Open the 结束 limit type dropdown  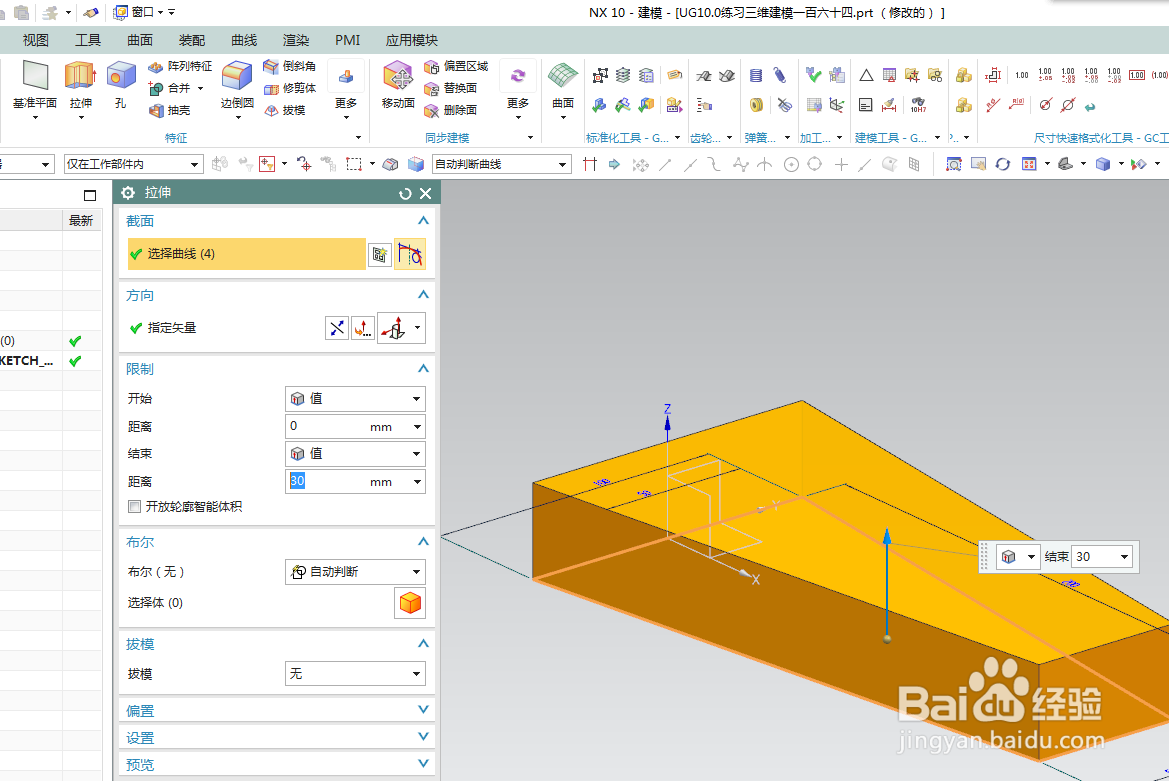tap(355, 454)
